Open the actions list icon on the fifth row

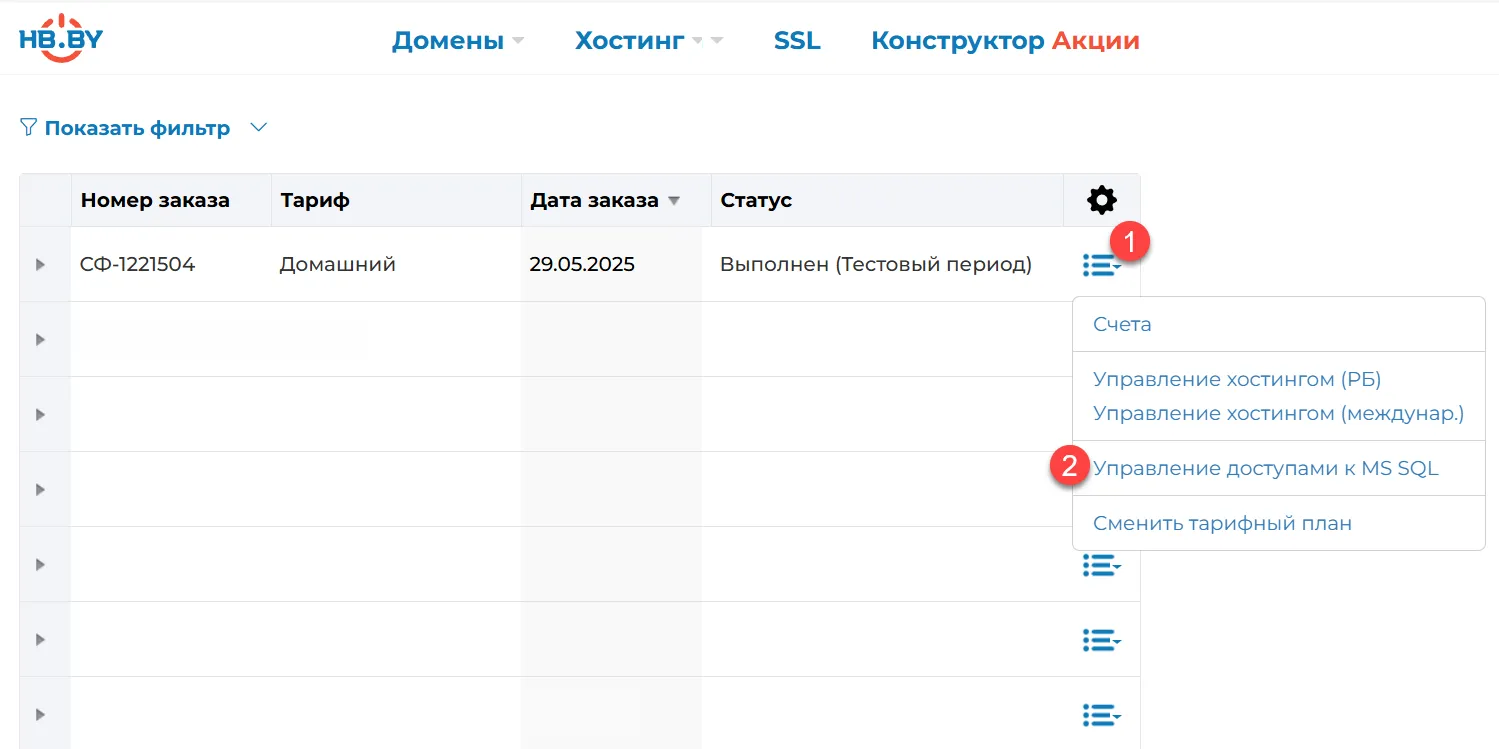tap(1101, 565)
